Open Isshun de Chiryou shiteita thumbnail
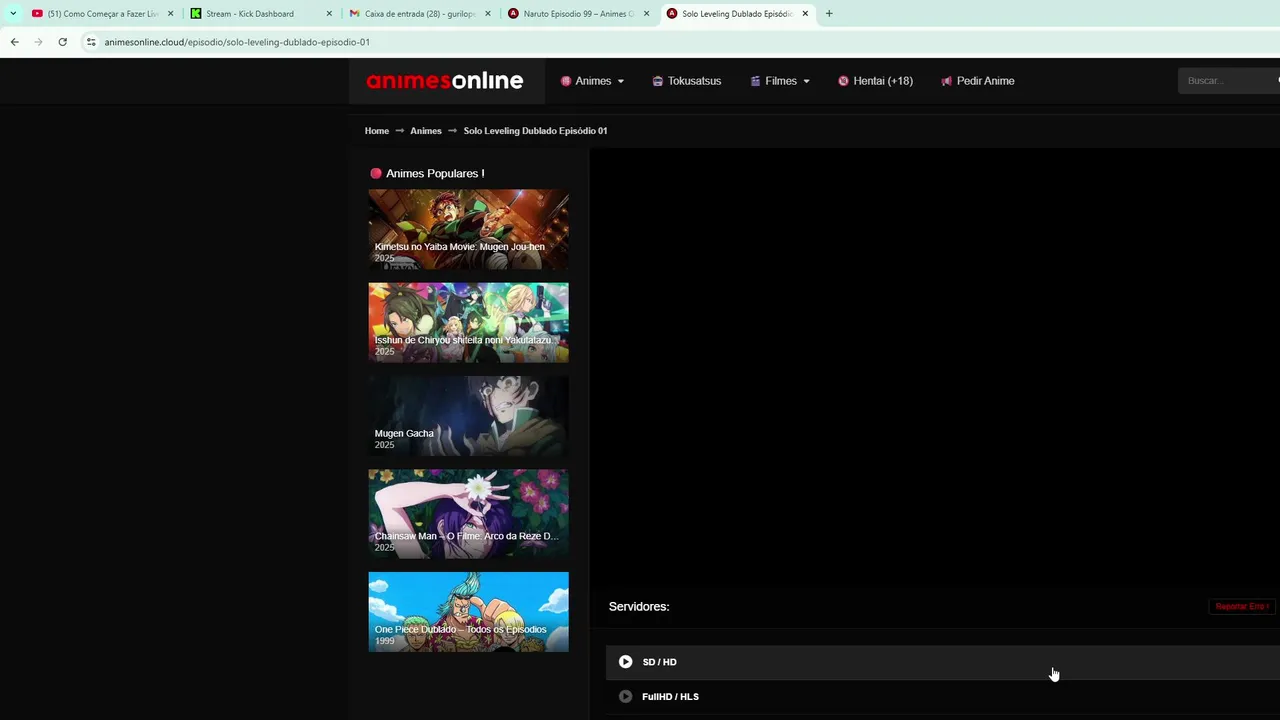This screenshot has width=1280, height=720. 468,322
